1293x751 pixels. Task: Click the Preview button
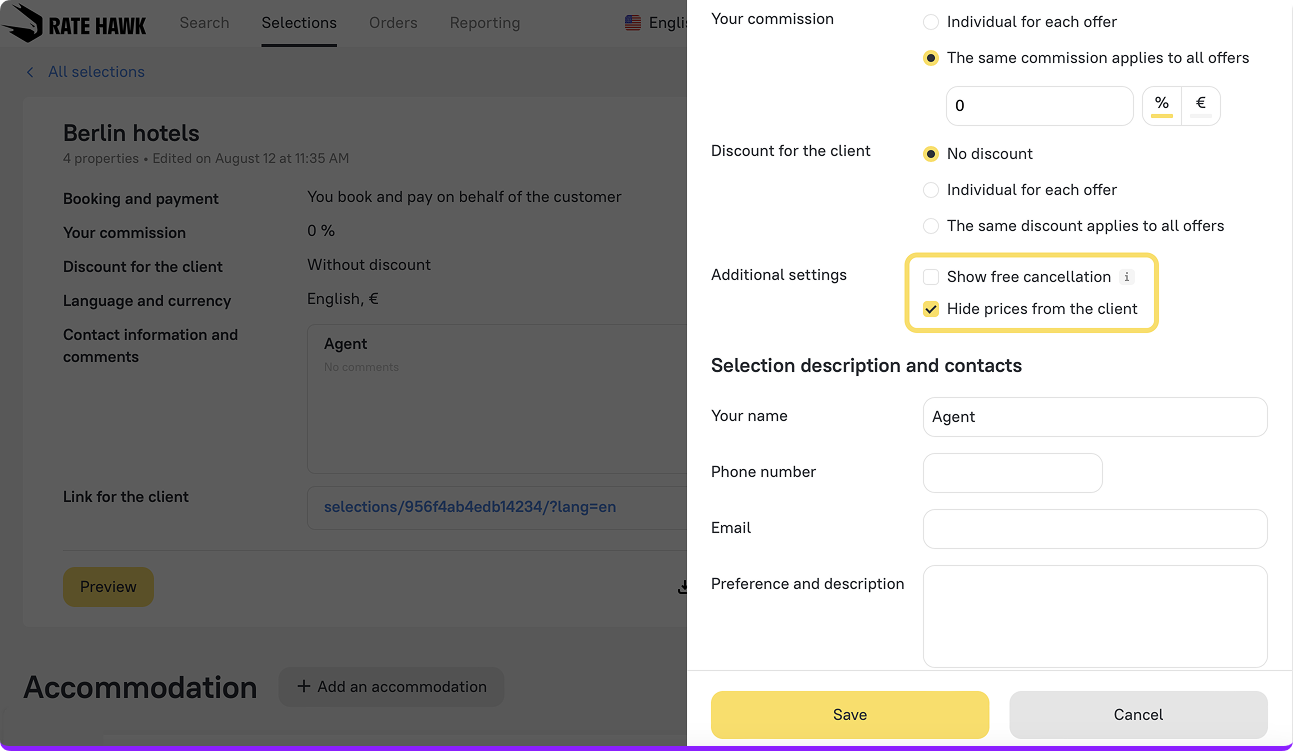(108, 587)
